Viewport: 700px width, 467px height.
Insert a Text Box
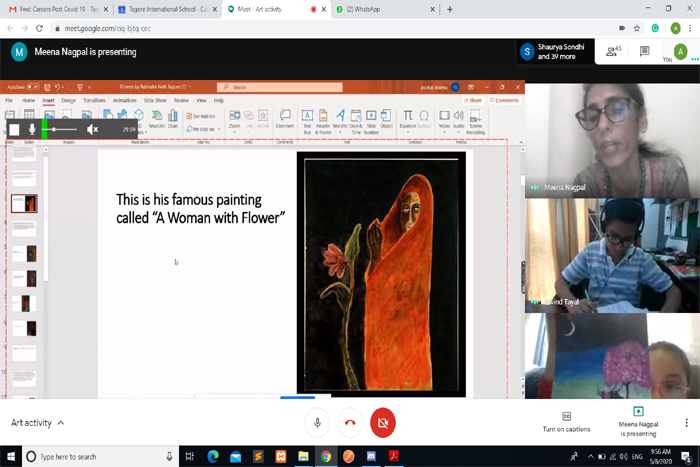[x=307, y=122]
